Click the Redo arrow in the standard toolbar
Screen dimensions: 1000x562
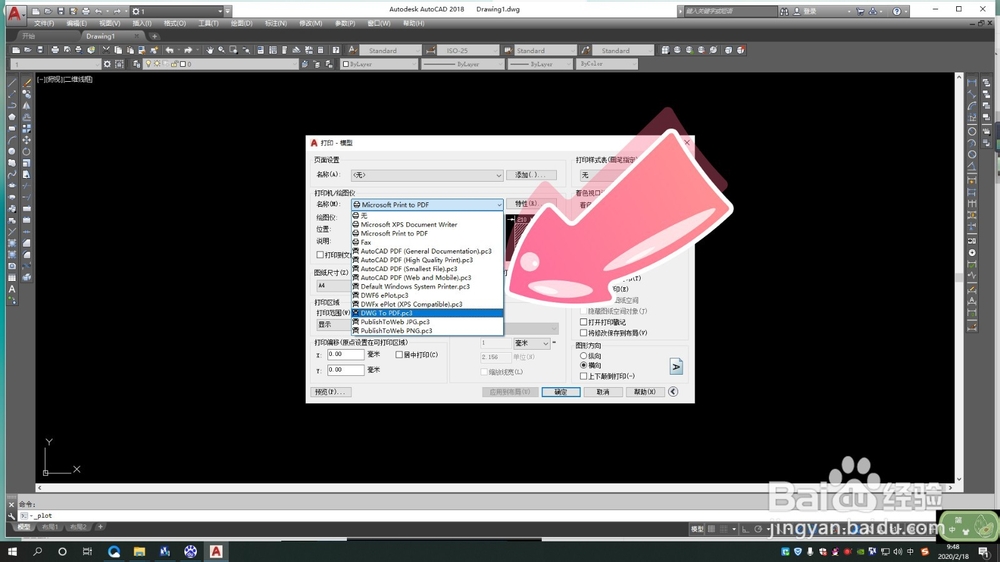point(188,50)
